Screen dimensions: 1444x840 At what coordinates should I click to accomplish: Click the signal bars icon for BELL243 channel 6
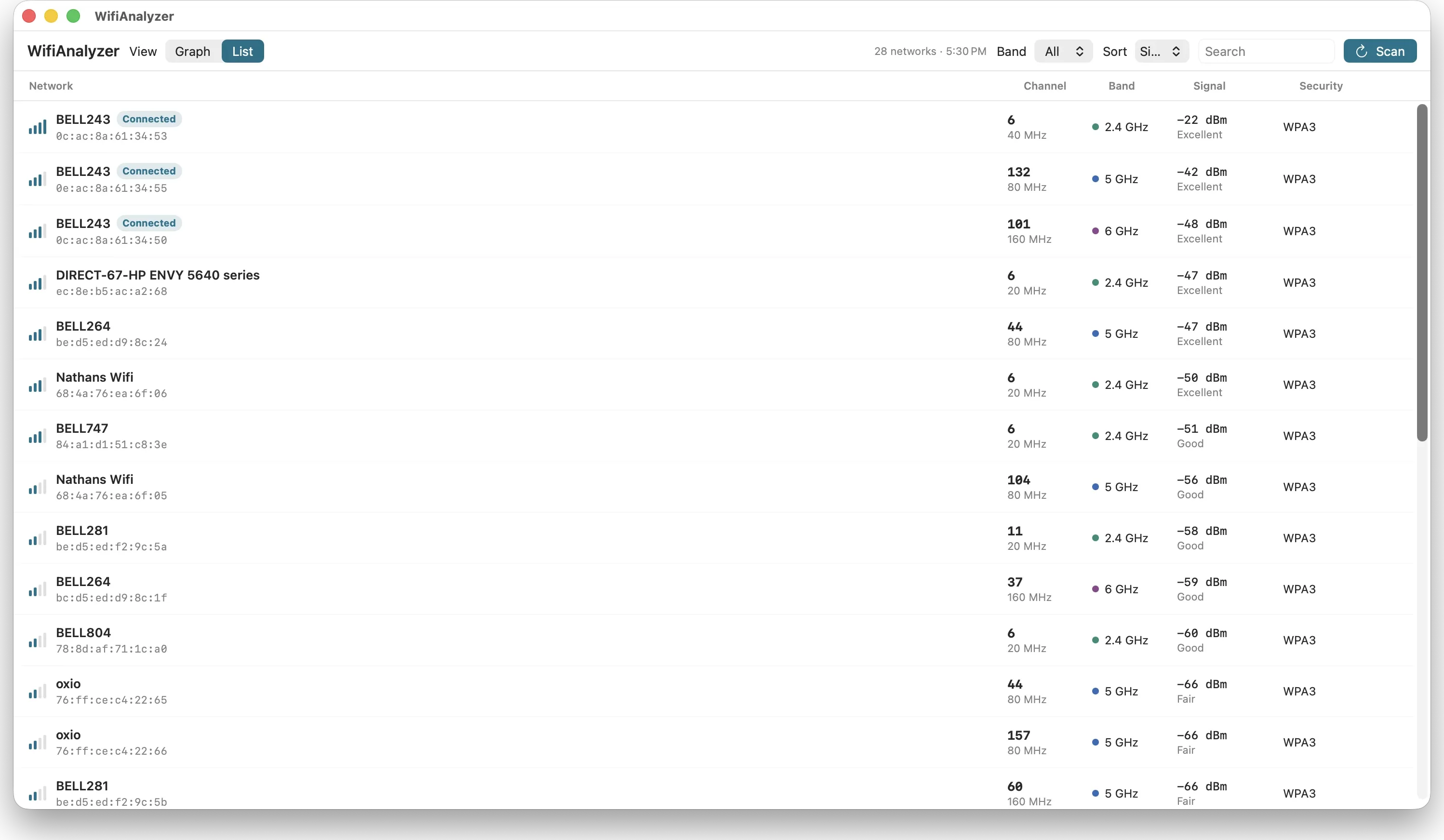(x=38, y=127)
